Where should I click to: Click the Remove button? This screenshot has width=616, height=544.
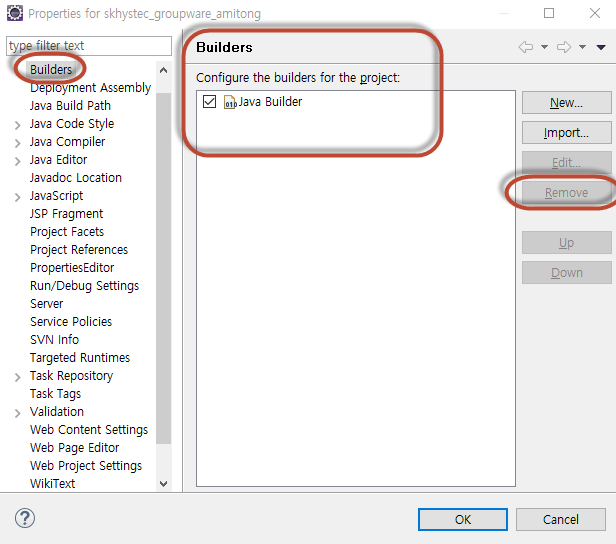[566, 193]
